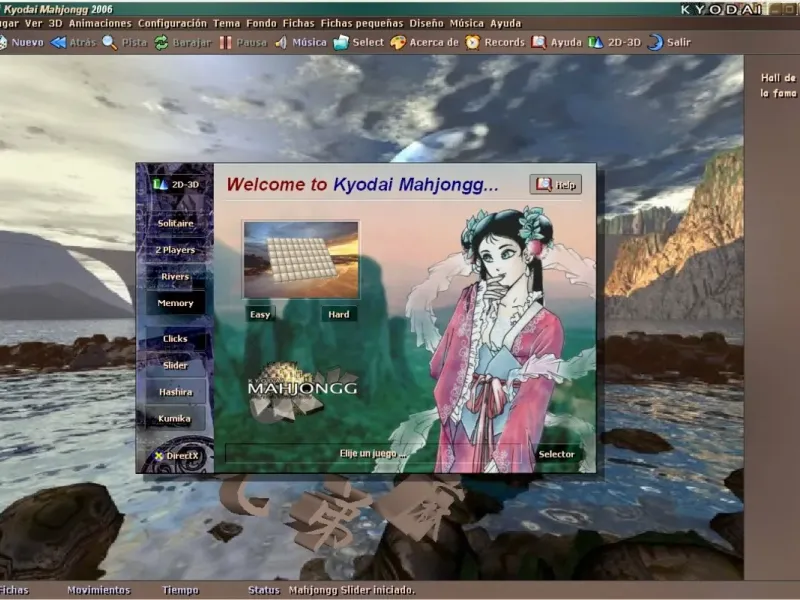Select the Slider game

click(176, 365)
